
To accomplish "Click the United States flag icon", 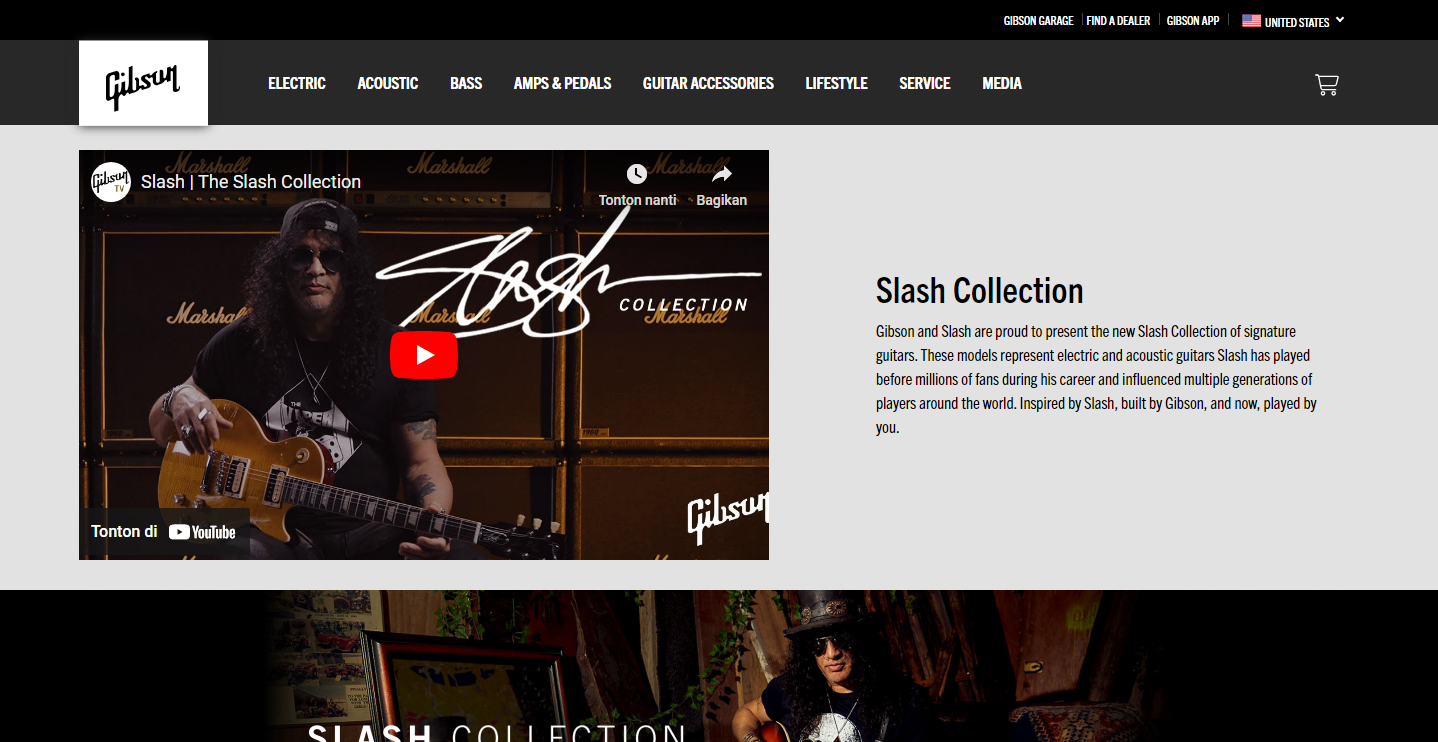I will (x=1251, y=20).
